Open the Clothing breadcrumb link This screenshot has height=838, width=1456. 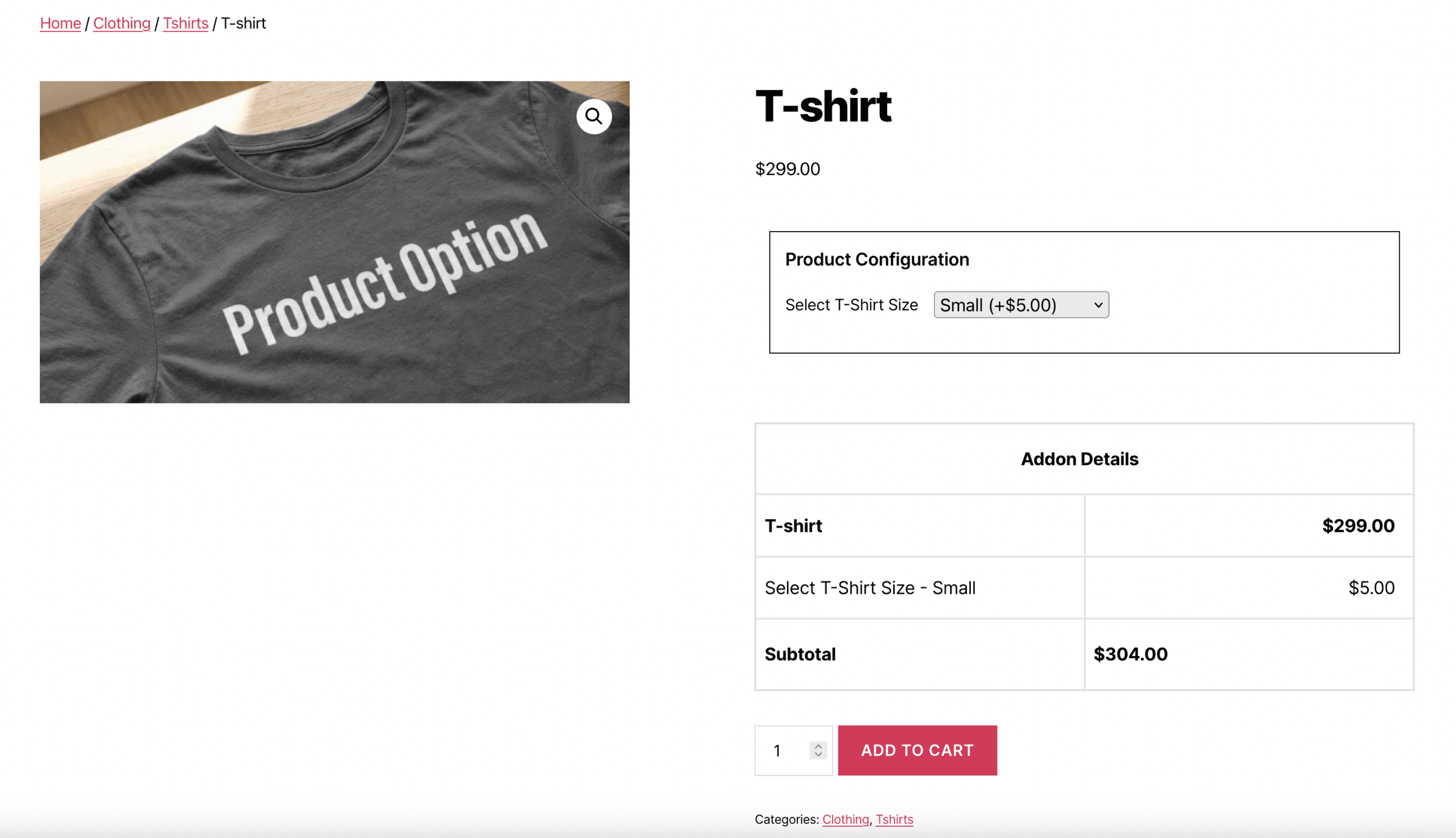coord(121,23)
